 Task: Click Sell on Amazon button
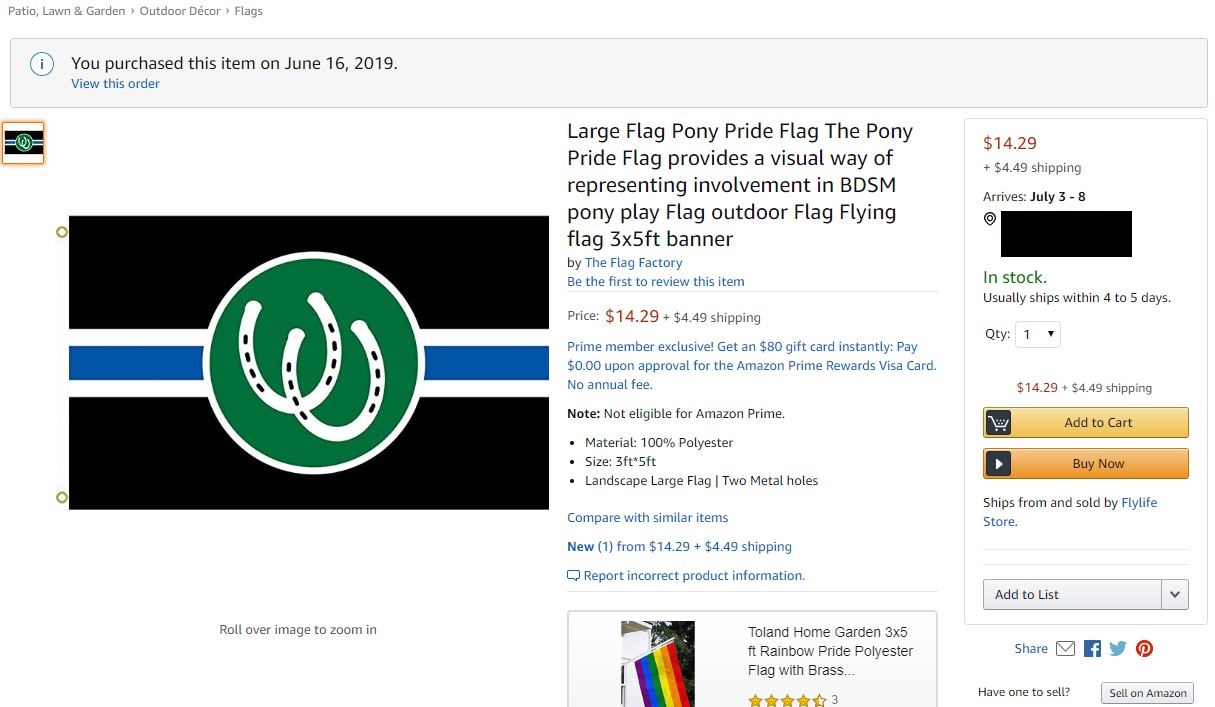click(1147, 693)
